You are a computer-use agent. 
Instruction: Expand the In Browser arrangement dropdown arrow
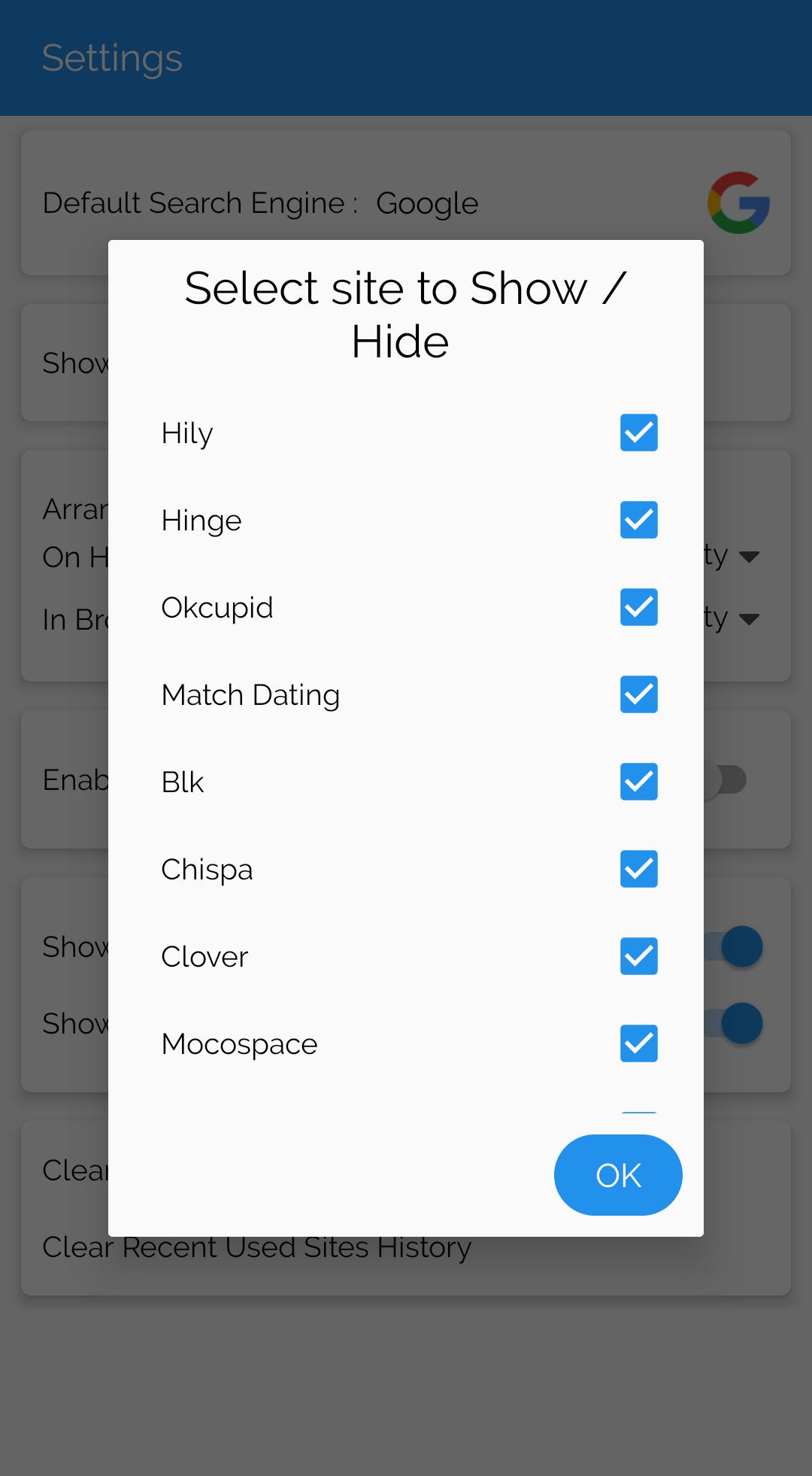749,619
